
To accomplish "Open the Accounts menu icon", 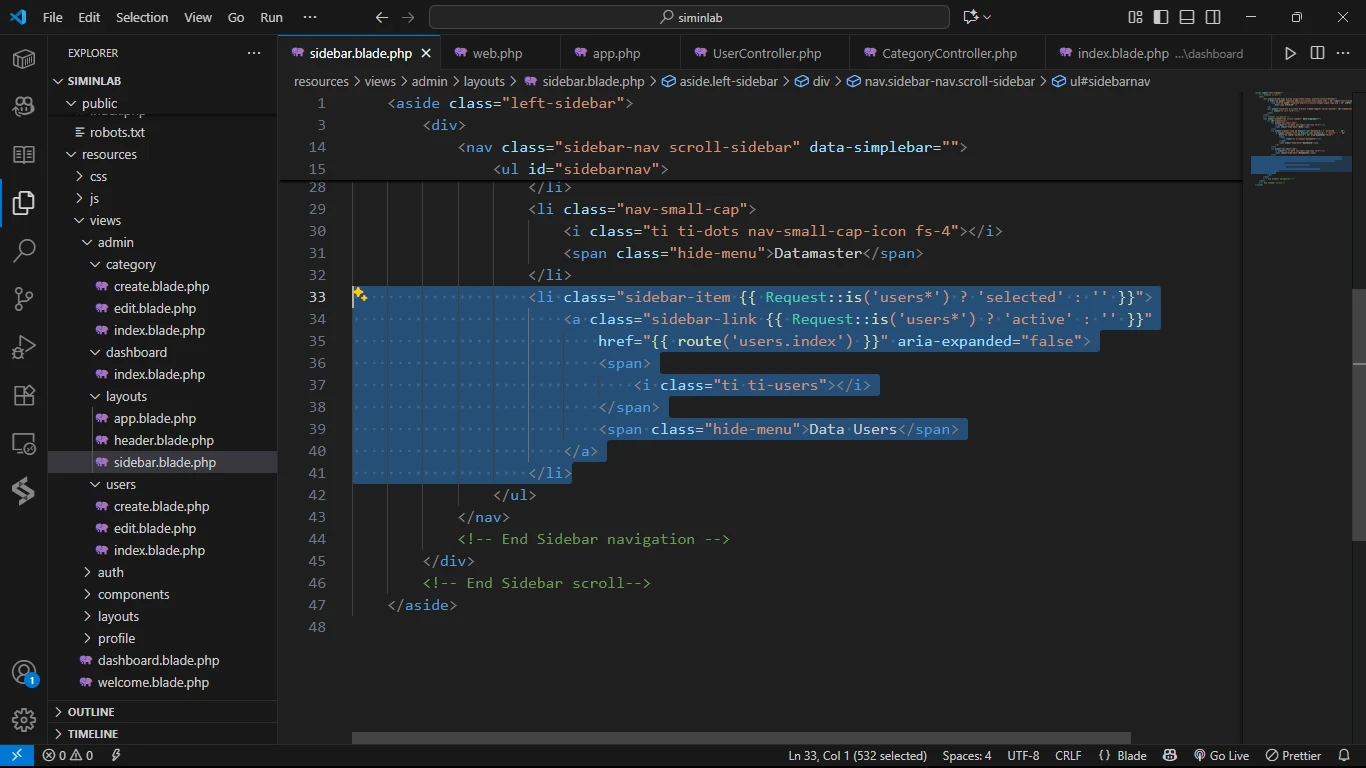I will pyautogui.click(x=24, y=672).
